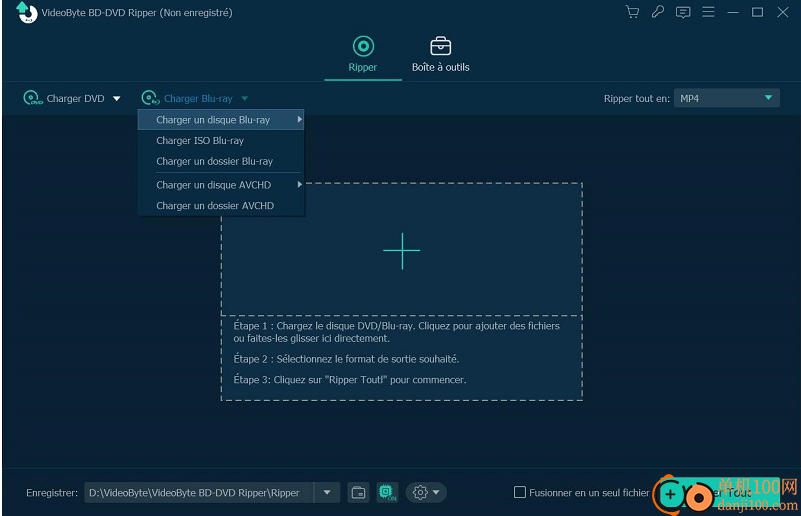Expand the Charger DVD dropdown arrow

117,99
